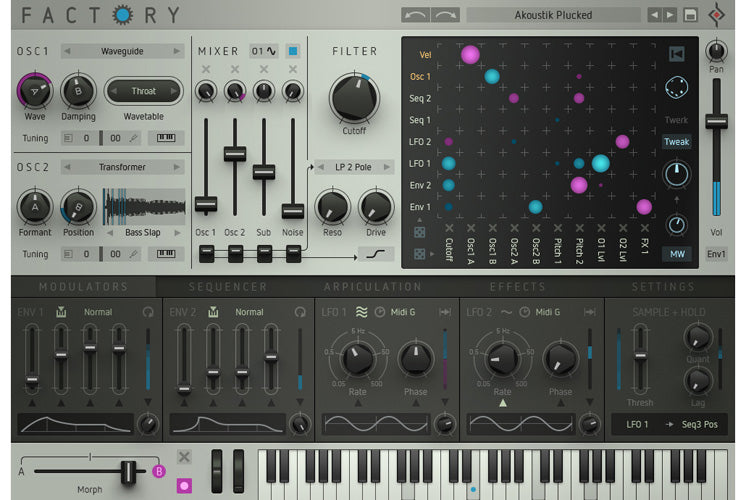
Task: Toggle the blue mixer enable square
Action: 293,51
